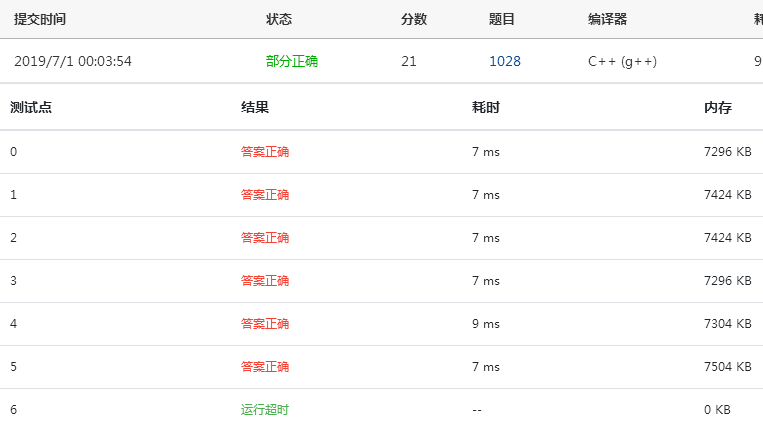Viewport: 763px width, 429px height.
Task: Click the 耗时 column header
Action: tap(485, 107)
